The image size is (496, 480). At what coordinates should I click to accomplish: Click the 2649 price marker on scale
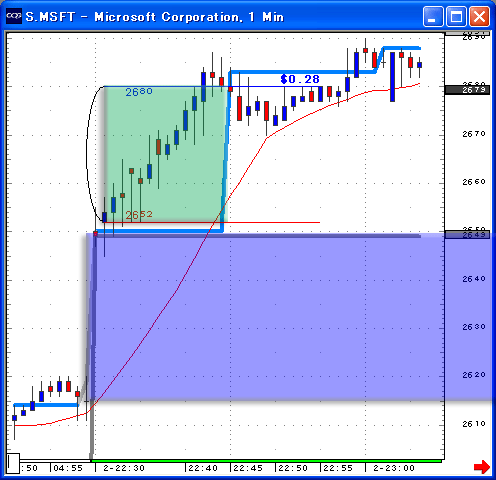pos(467,235)
